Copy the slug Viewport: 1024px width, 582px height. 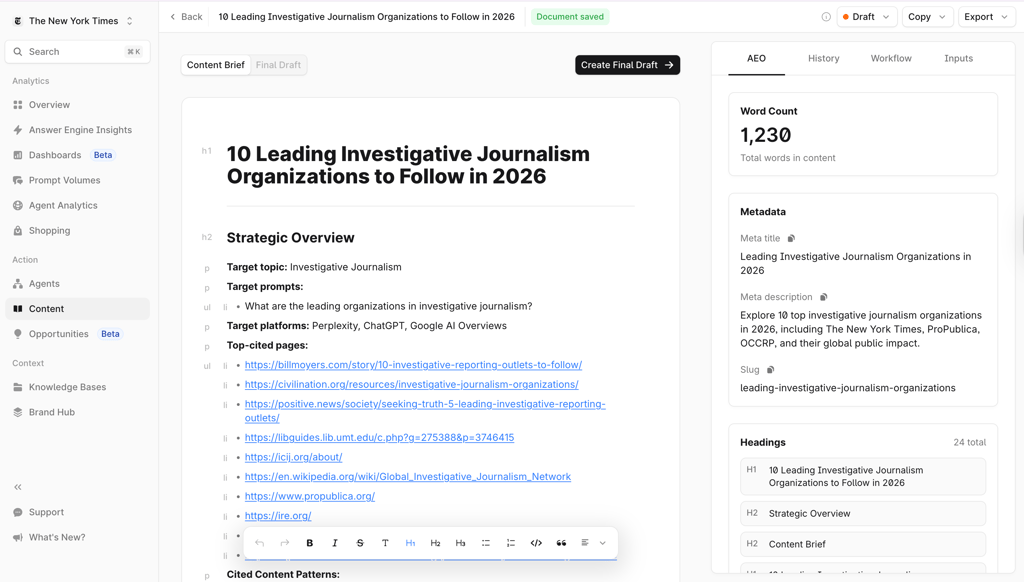(x=771, y=370)
